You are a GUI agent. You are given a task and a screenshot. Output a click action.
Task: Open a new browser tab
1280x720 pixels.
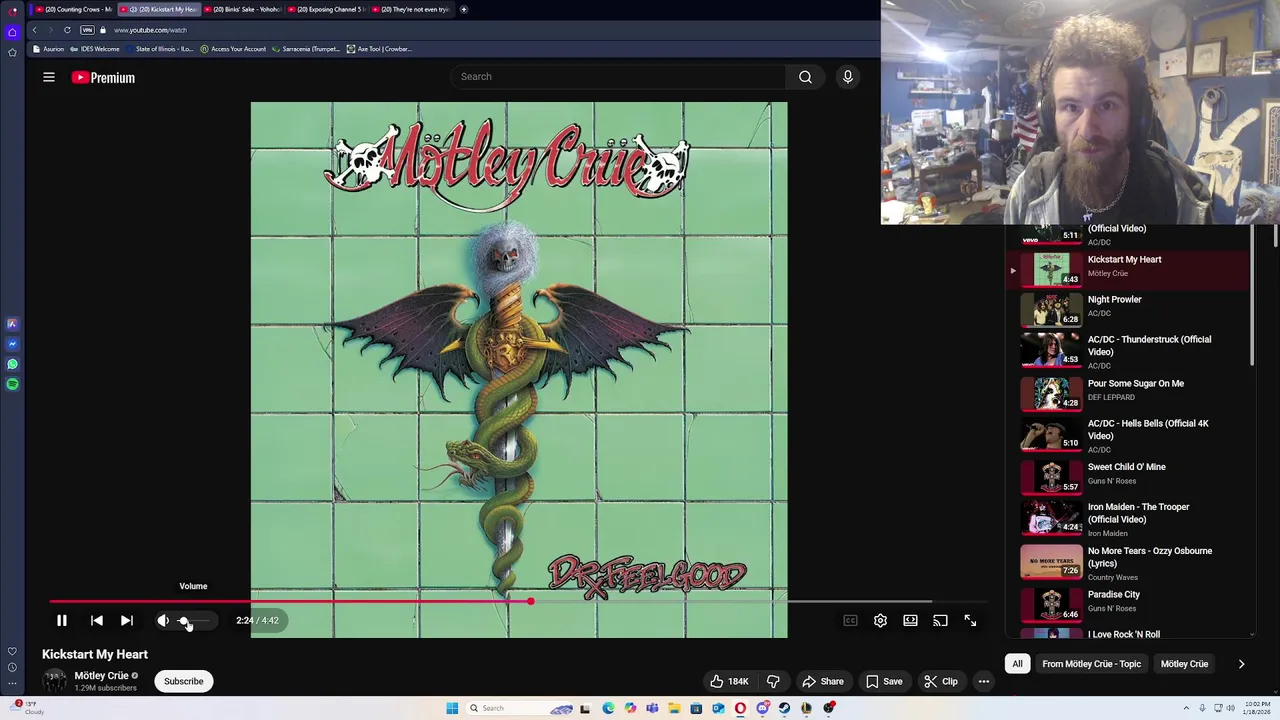tap(463, 9)
